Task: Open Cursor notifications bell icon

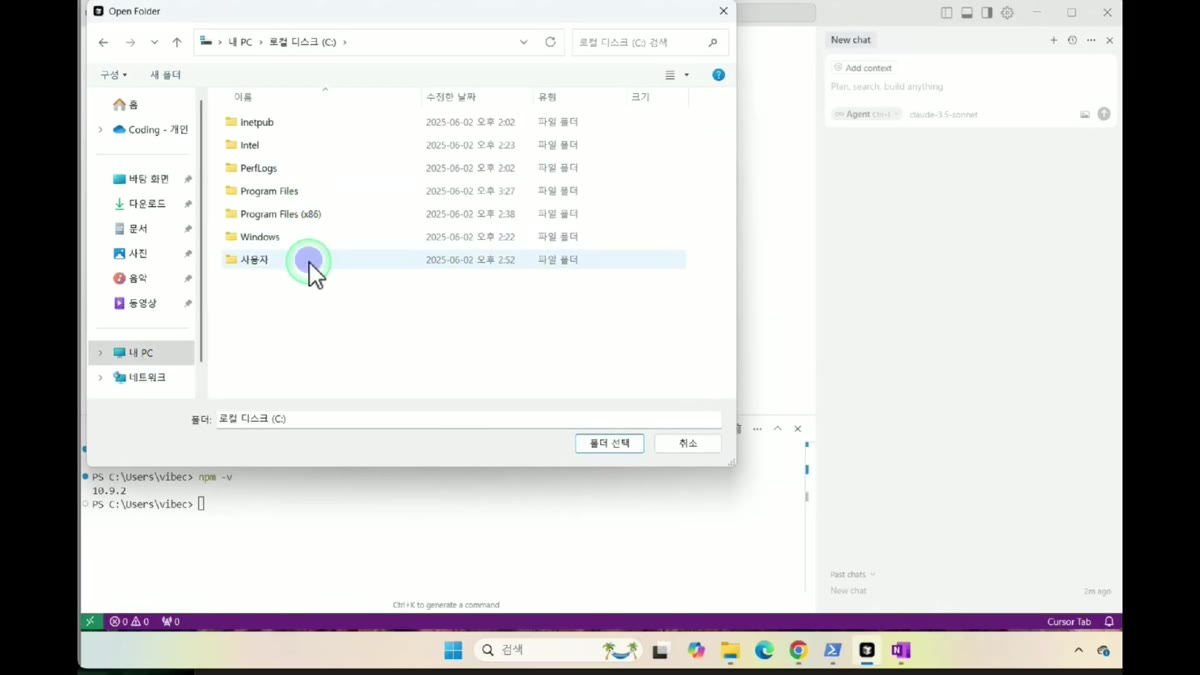Action: coord(1109,622)
